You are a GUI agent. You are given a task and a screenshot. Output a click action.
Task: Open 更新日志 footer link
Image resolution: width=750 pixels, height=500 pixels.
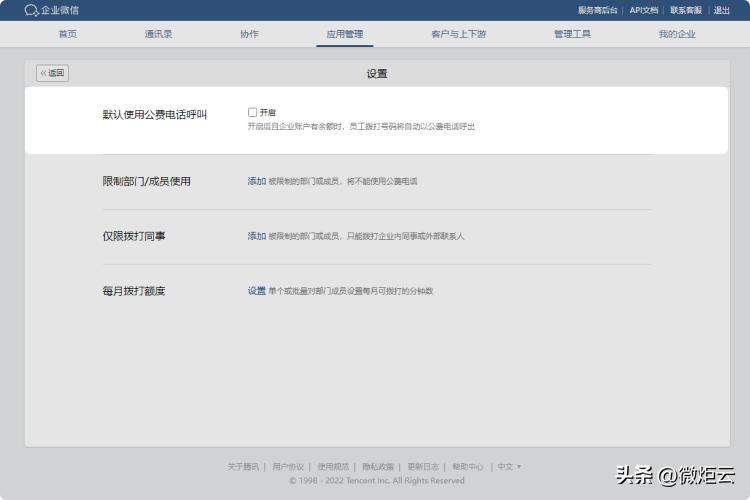point(423,467)
